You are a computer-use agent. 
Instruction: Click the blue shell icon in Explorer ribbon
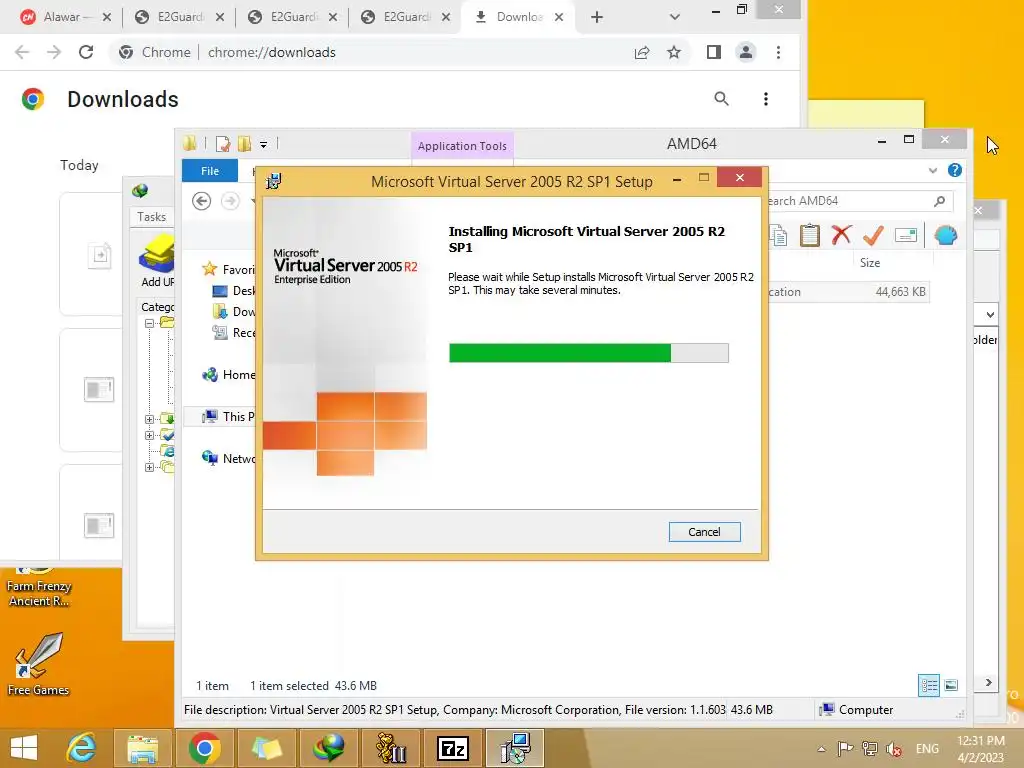click(946, 235)
